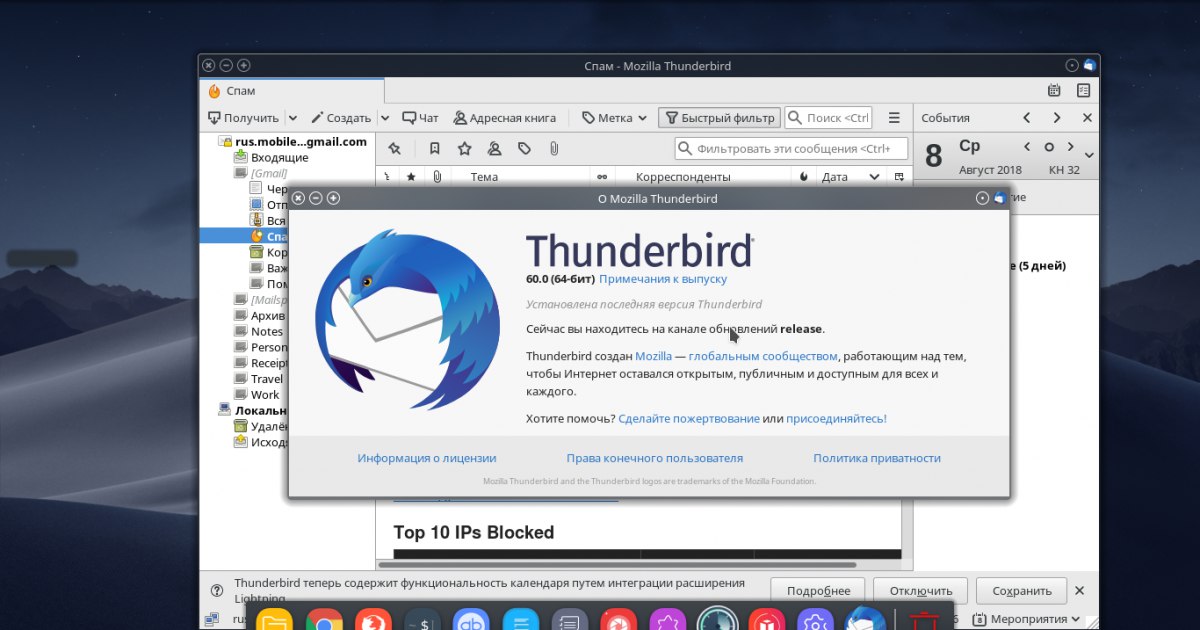Image resolution: width=1200 pixels, height=630 pixels.
Task: Close the Events side pane
Action: [1088, 118]
